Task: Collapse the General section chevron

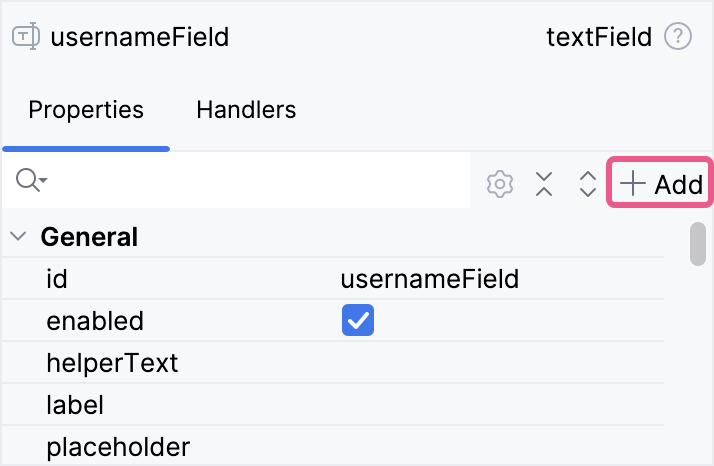Action: click(x=18, y=237)
